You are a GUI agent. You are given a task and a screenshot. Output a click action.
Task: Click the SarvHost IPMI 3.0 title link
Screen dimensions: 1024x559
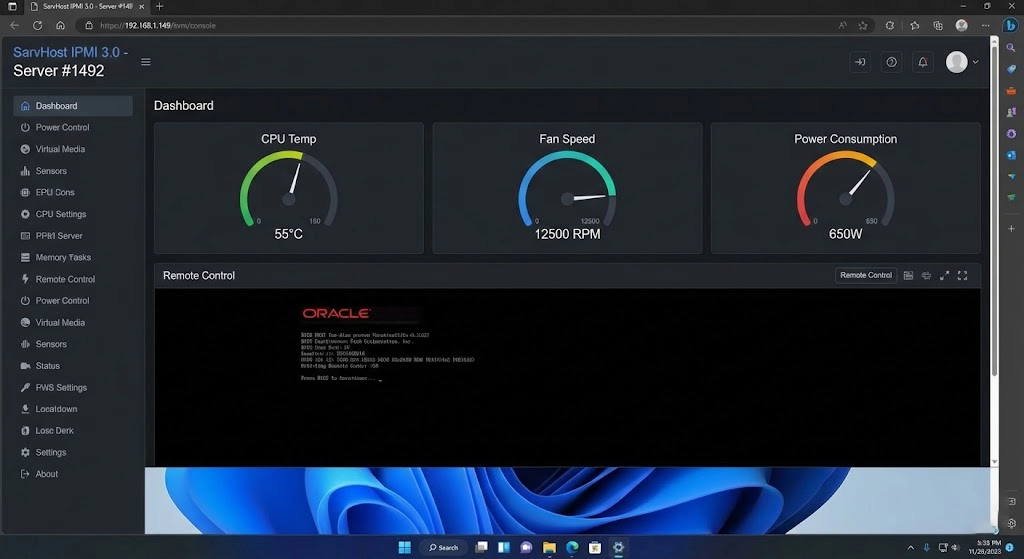(71, 52)
